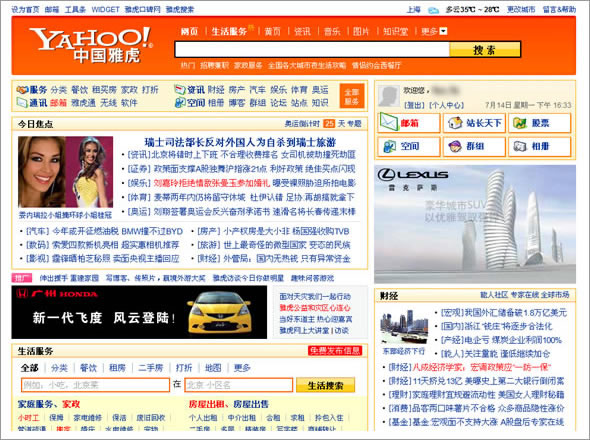Click the 小时工 link under 家庭服务

coord(29,418)
